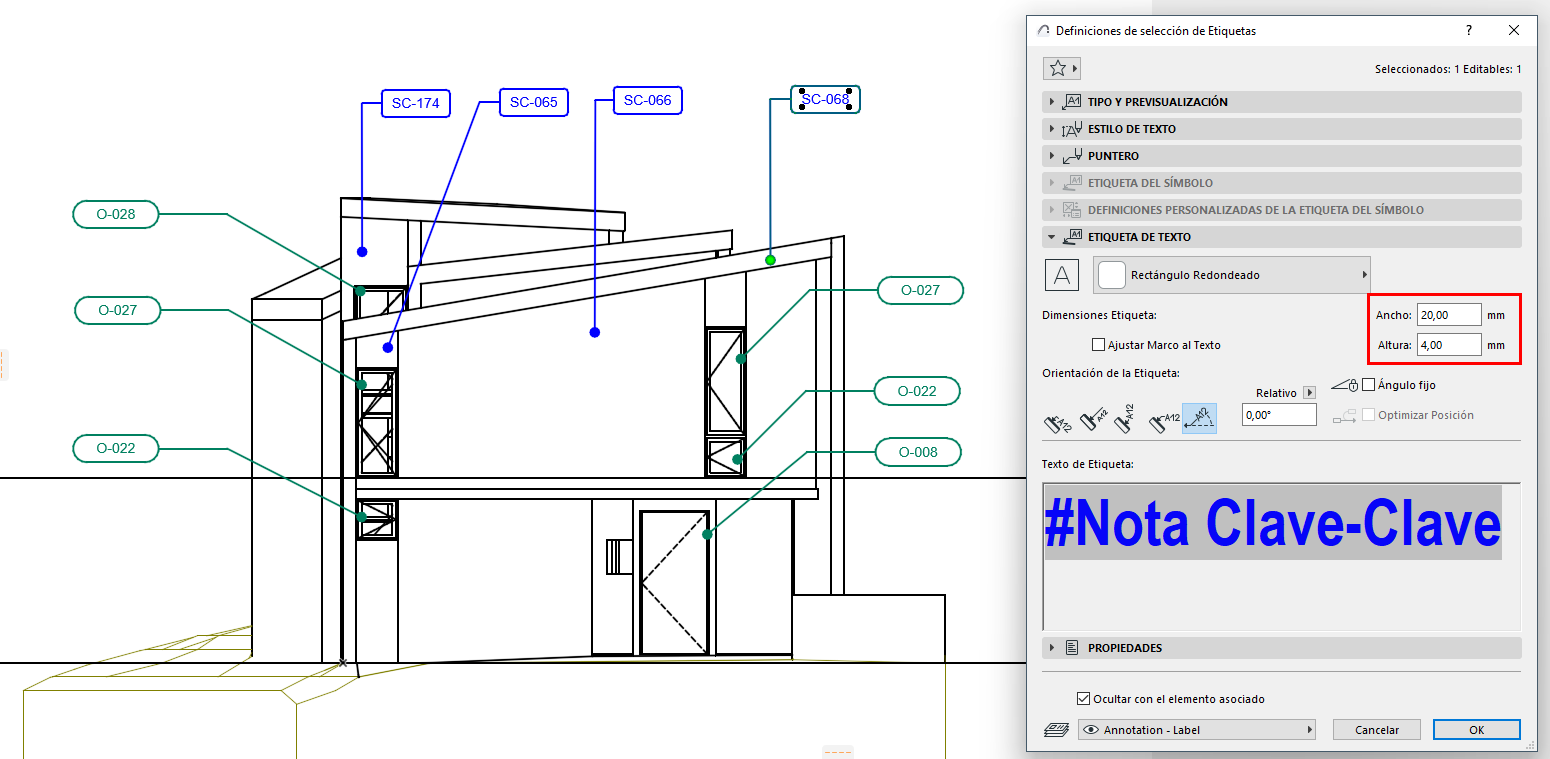The height and width of the screenshot is (759, 1550).
Task: Click the fixed angle lock icon
Action: coord(1345,385)
